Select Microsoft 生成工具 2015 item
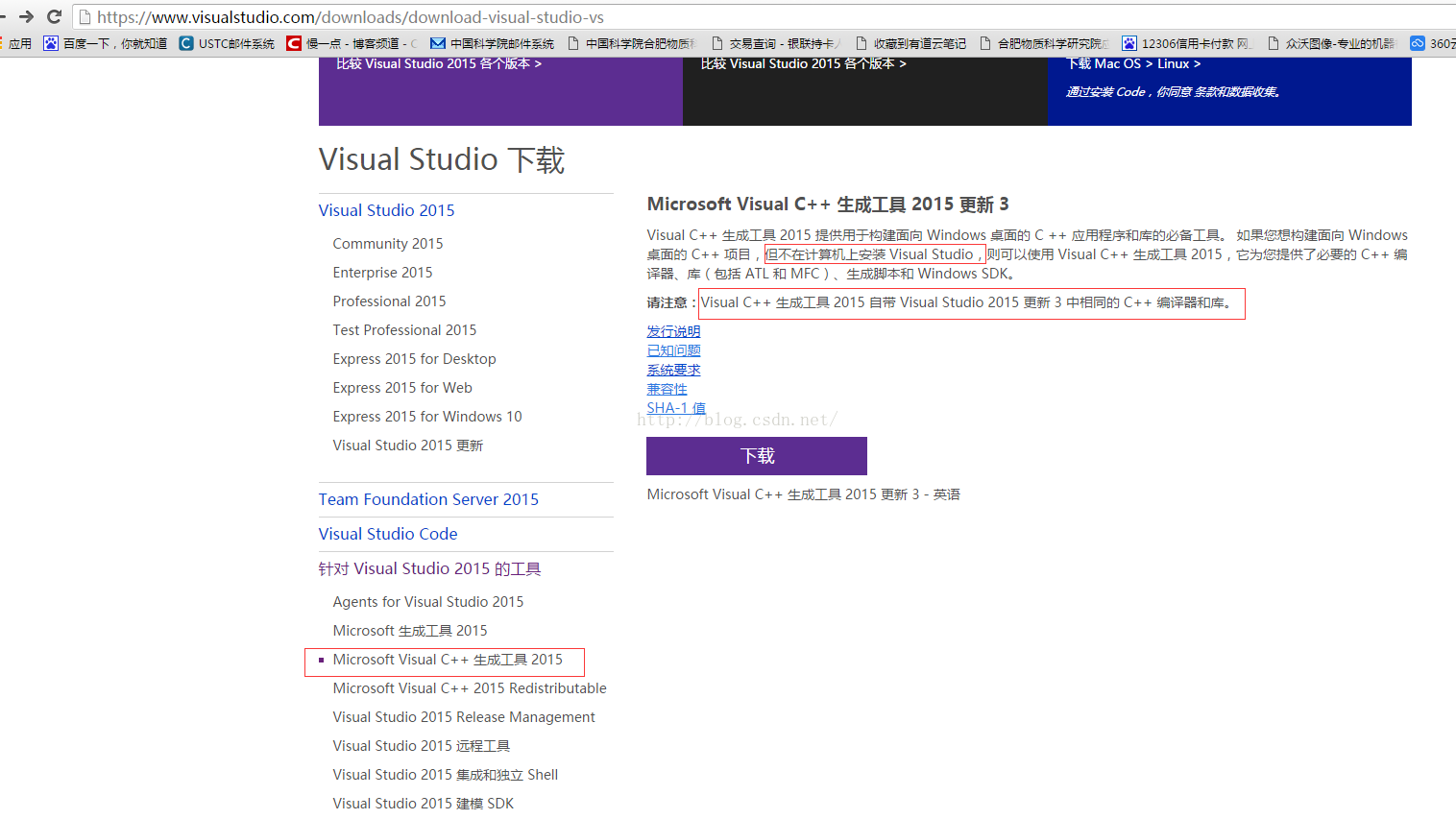 [410, 631]
